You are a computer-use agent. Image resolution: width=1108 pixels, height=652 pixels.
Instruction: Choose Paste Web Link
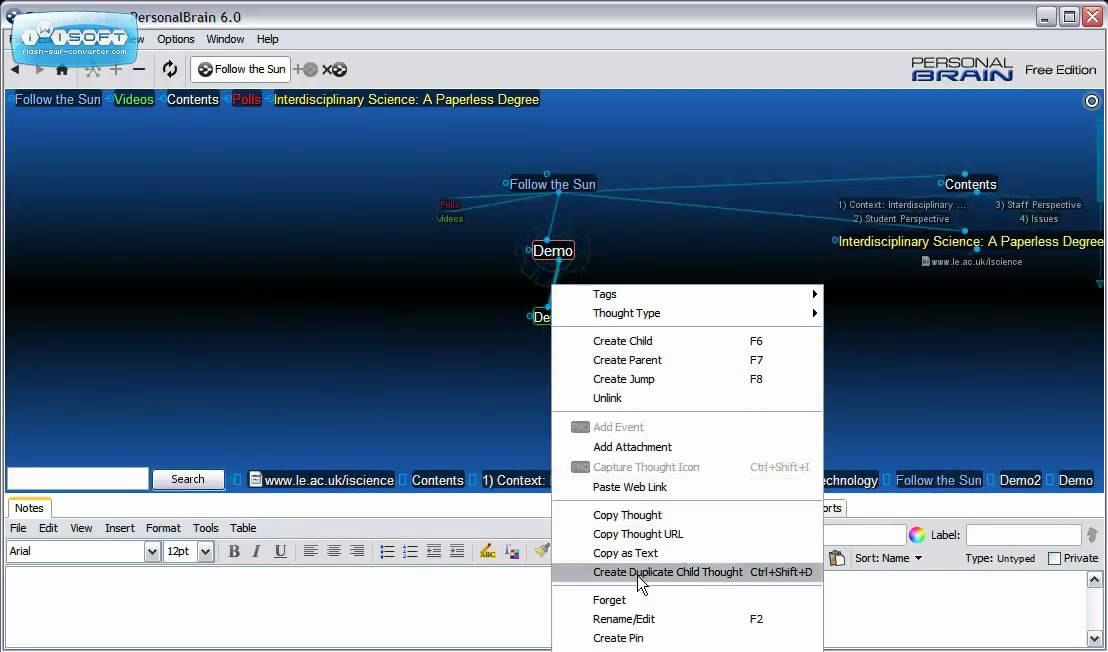(687, 487)
